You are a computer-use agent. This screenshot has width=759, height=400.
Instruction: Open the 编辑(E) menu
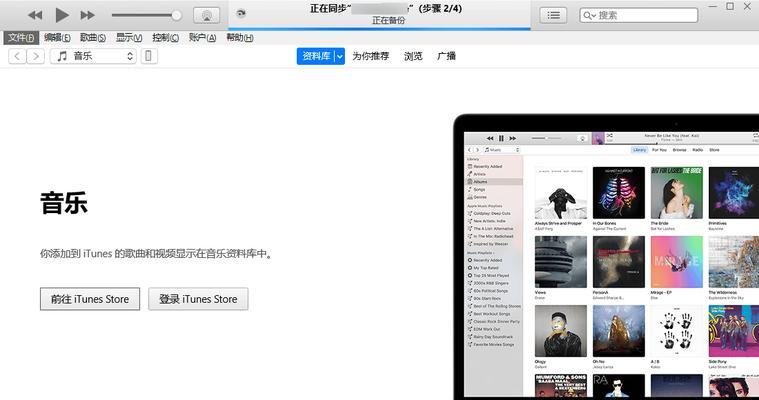pyautogui.click(x=57, y=37)
